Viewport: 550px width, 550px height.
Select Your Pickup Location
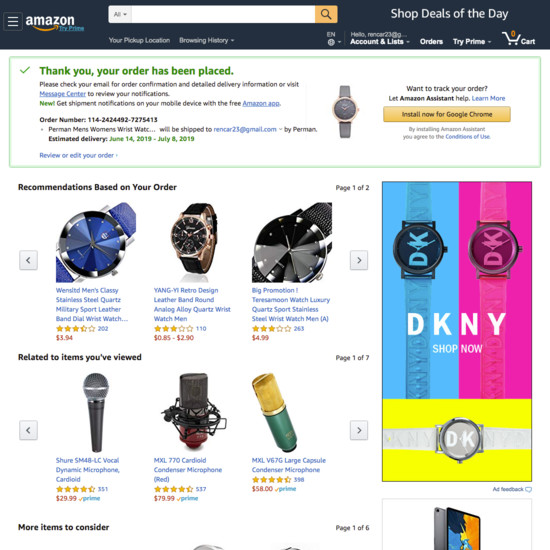point(139,40)
